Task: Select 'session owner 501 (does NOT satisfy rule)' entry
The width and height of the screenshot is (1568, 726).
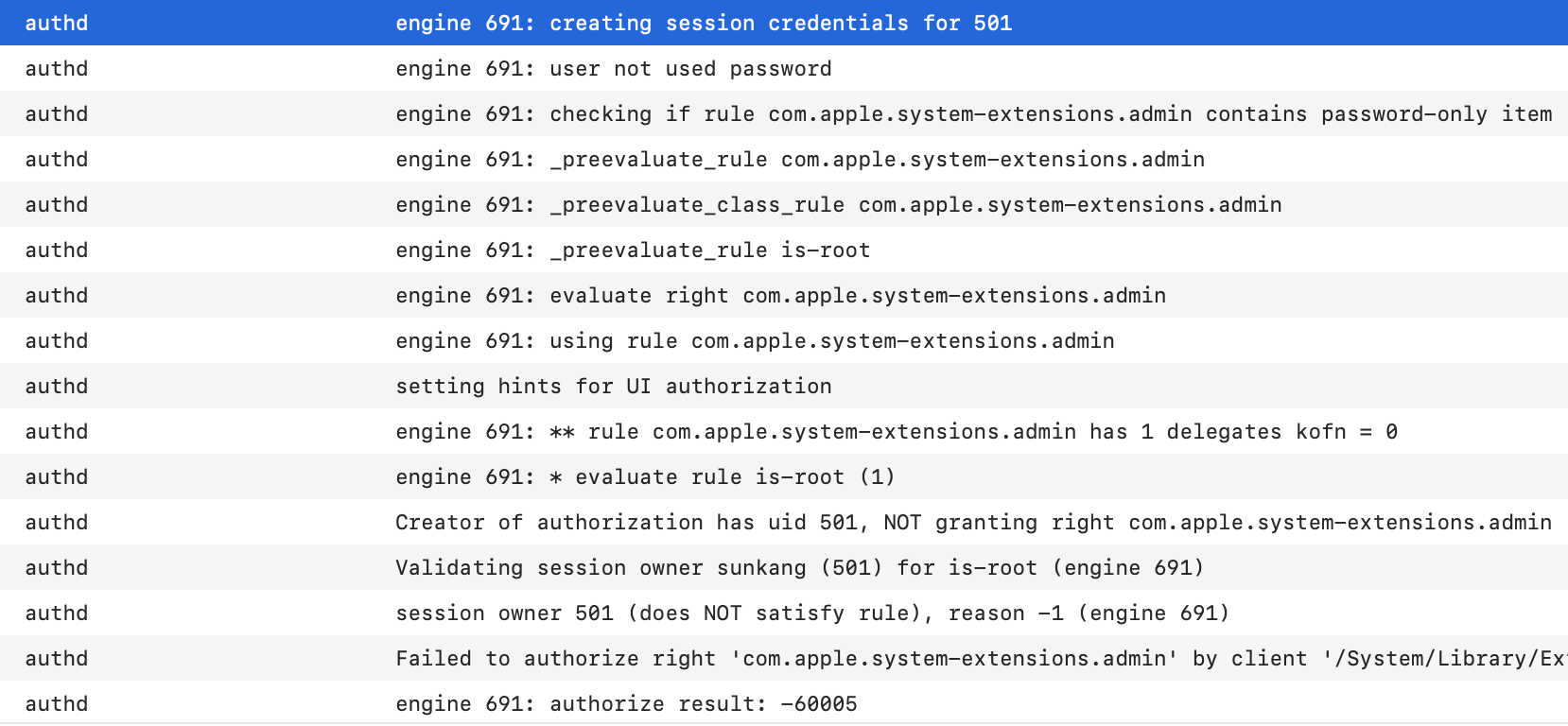Action: pyautogui.click(x=812, y=613)
